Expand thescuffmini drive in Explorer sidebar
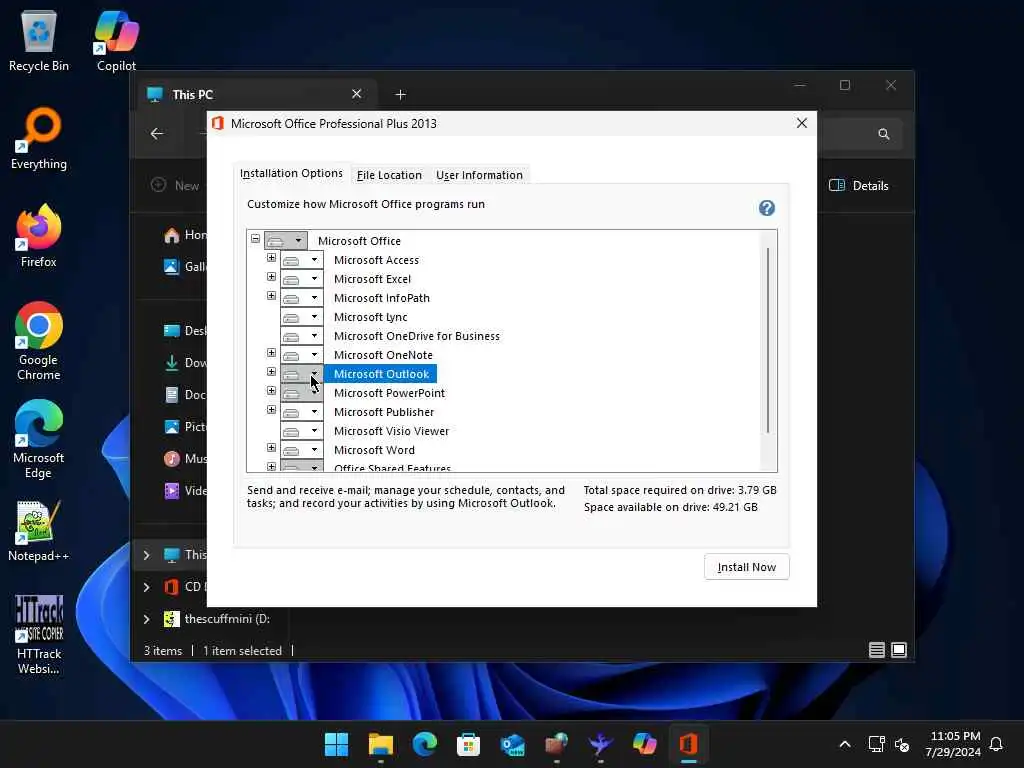Viewport: 1024px width, 768px height. pos(147,618)
